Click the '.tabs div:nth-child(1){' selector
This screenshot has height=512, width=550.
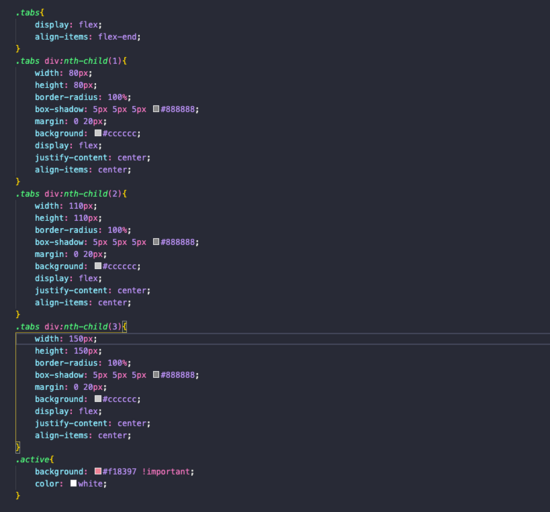[71, 61]
